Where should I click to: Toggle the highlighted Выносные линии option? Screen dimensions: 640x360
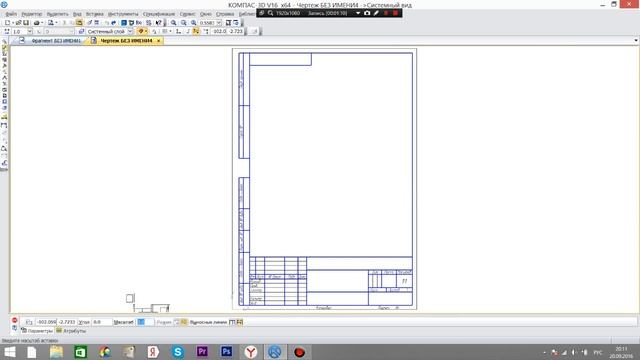[x=240, y=322]
